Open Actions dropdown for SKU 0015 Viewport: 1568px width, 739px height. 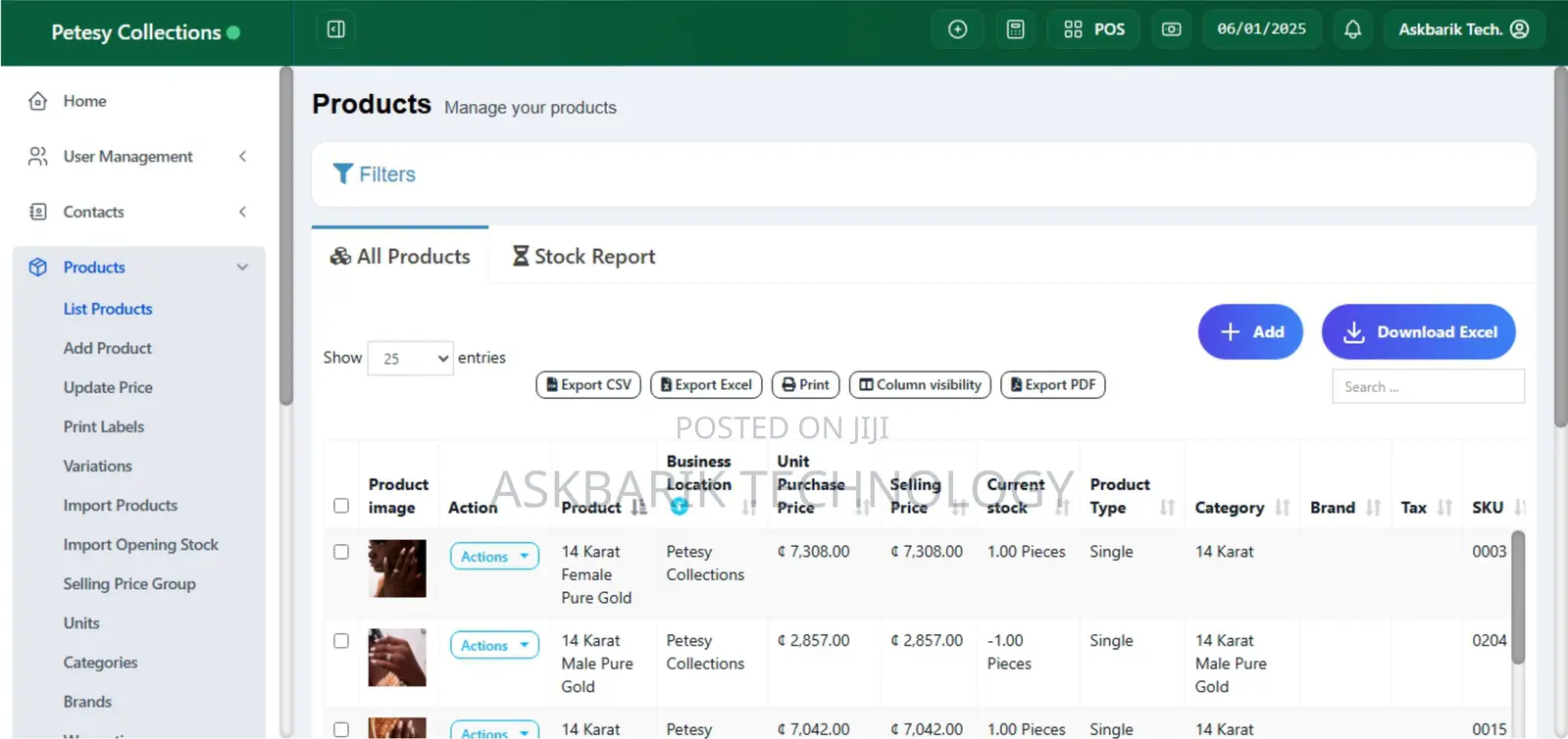coord(494,730)
